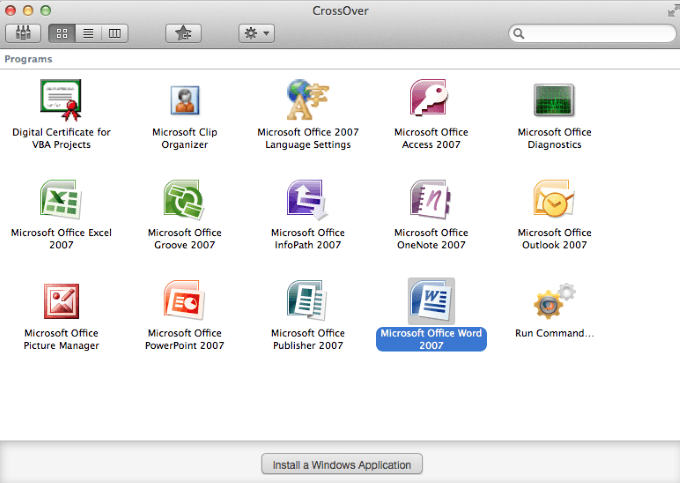Image resolution: width=680 pixels, height=483 pixels.
Task: Select the Microsoft Clip Organizer icon
Action: pyautogui.click(x=185, y=100)
